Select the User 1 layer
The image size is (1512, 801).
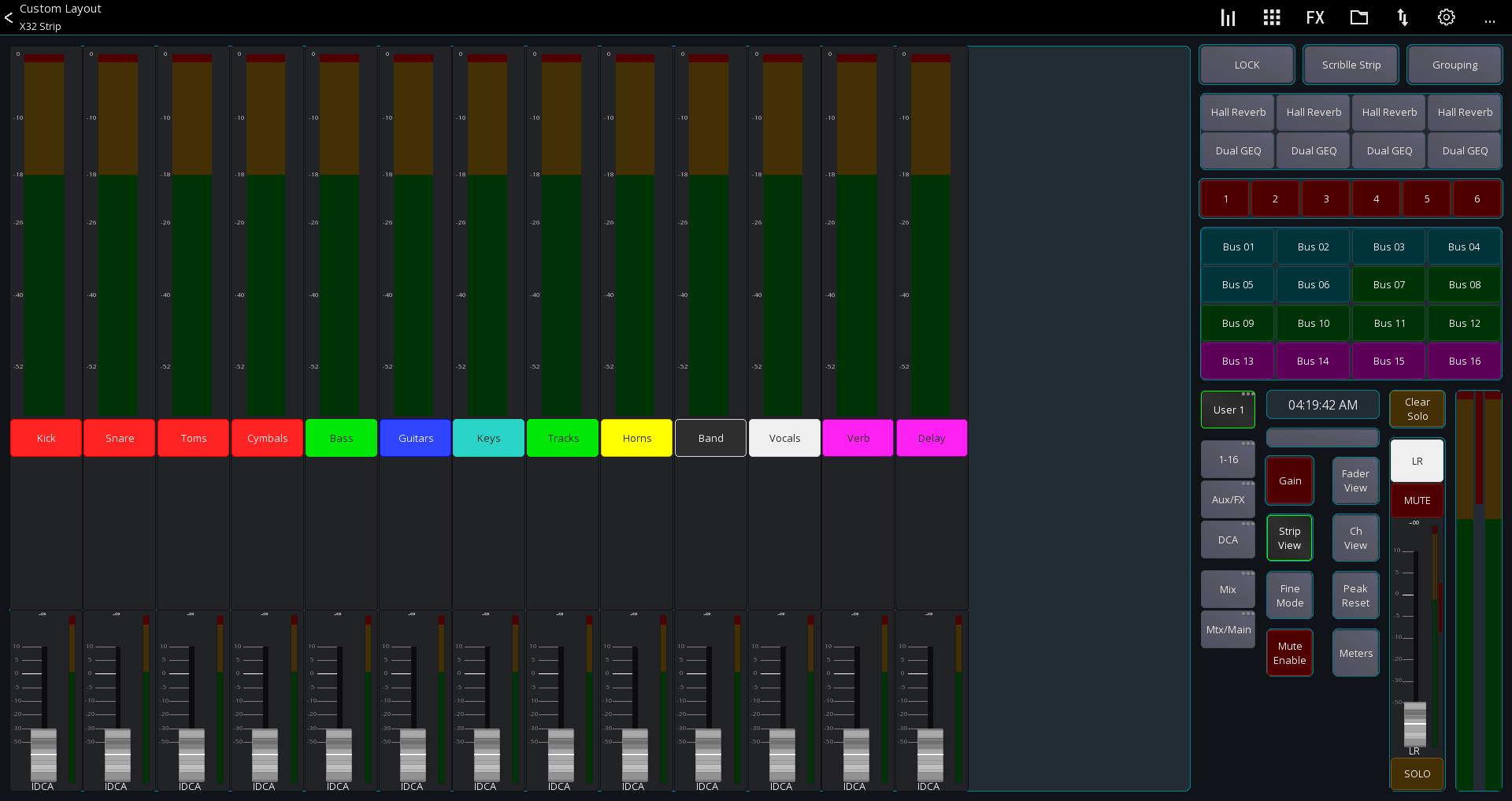pyautogui.click(x=1228, y=410)
